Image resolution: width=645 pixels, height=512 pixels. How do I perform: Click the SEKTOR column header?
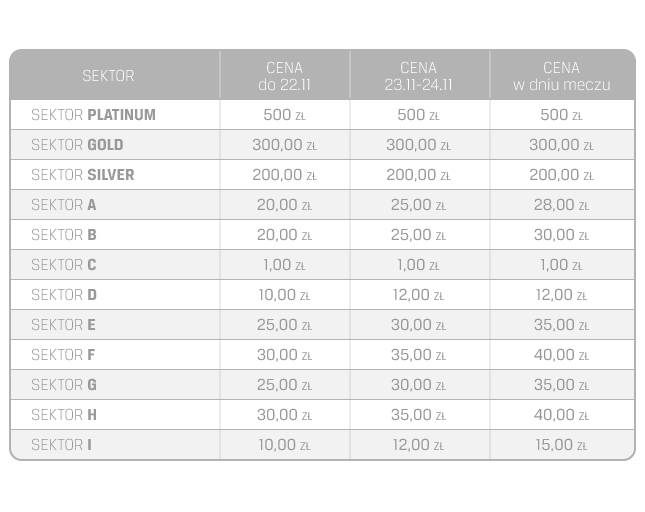click(x=108, y=76)
